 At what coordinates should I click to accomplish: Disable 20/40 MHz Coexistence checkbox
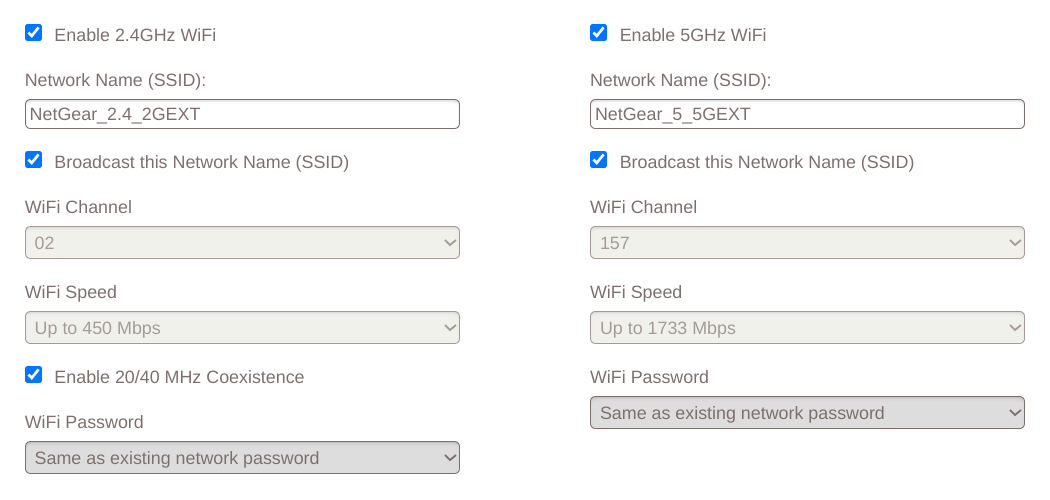[33, 375]
